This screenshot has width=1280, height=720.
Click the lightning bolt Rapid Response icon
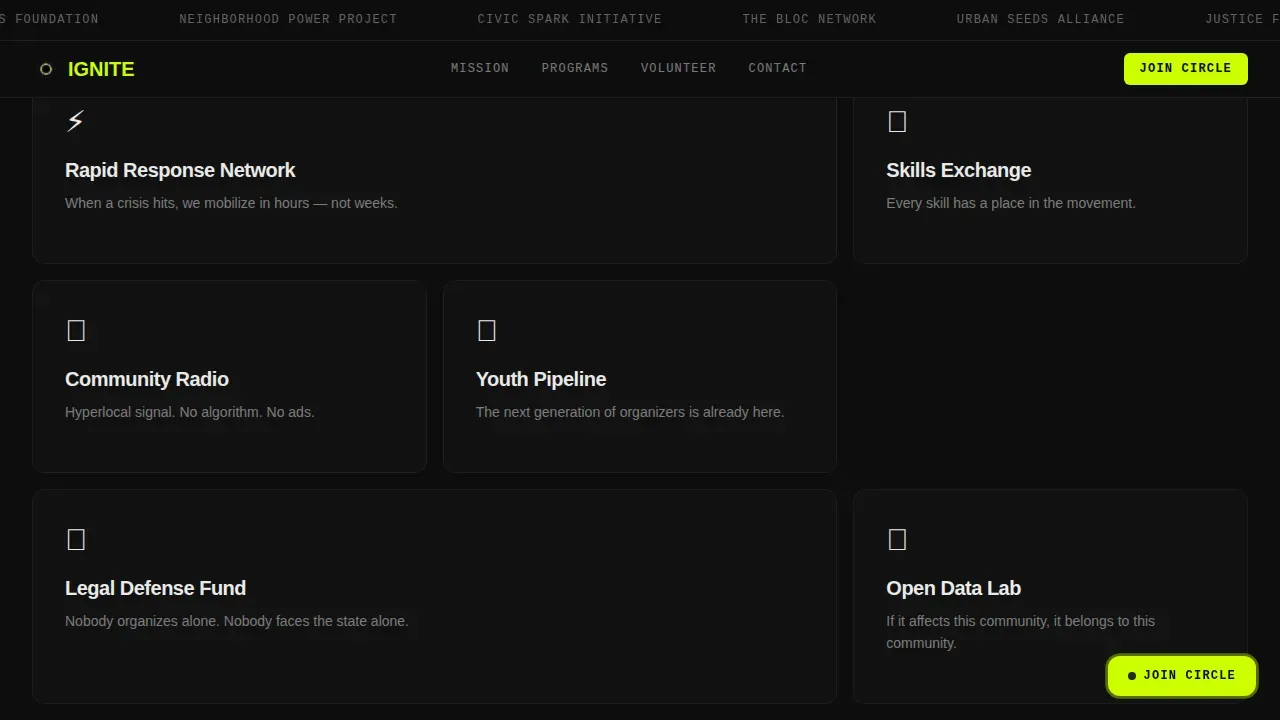(x=75, y=121)
